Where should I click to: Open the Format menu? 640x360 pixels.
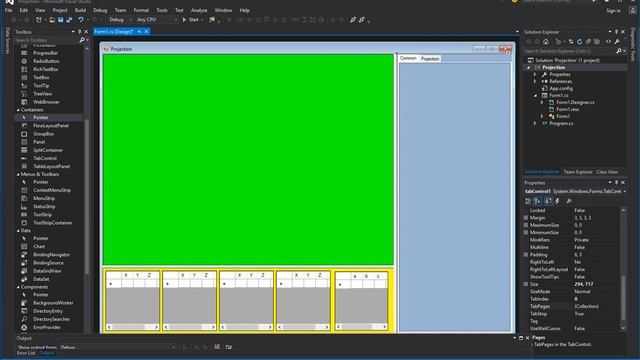point(141,10)
